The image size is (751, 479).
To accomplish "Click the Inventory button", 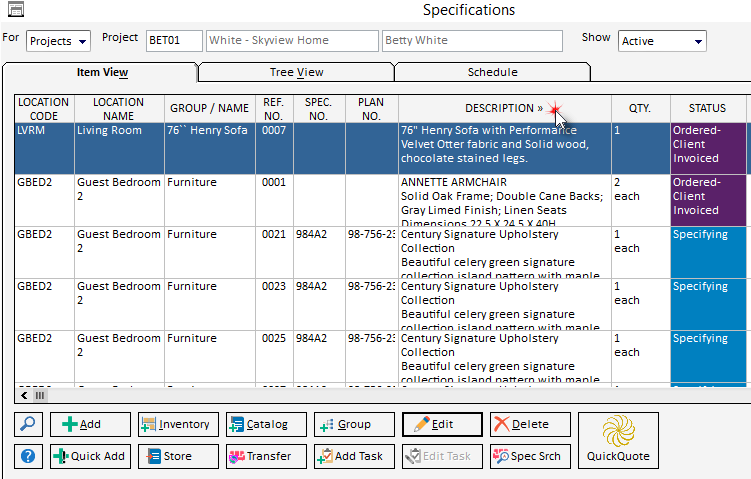I will 177,424.
